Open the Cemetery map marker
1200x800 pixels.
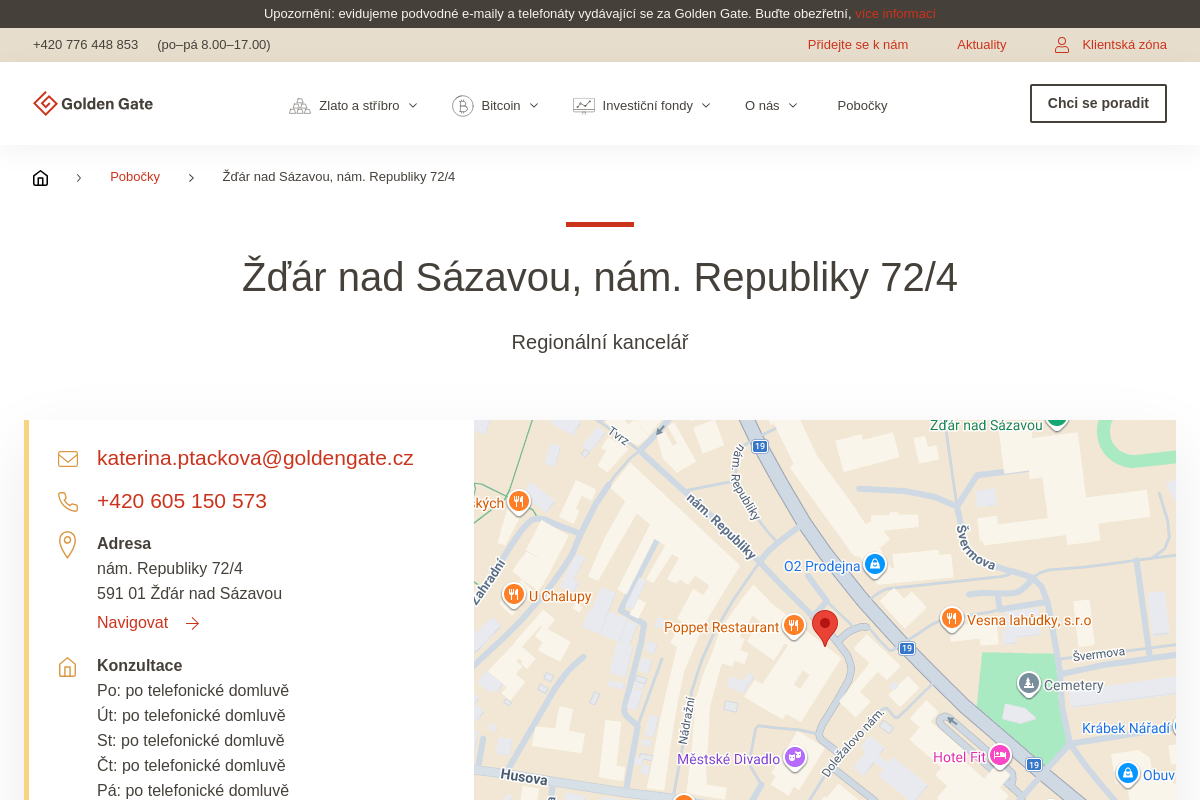coord(1029,684)
